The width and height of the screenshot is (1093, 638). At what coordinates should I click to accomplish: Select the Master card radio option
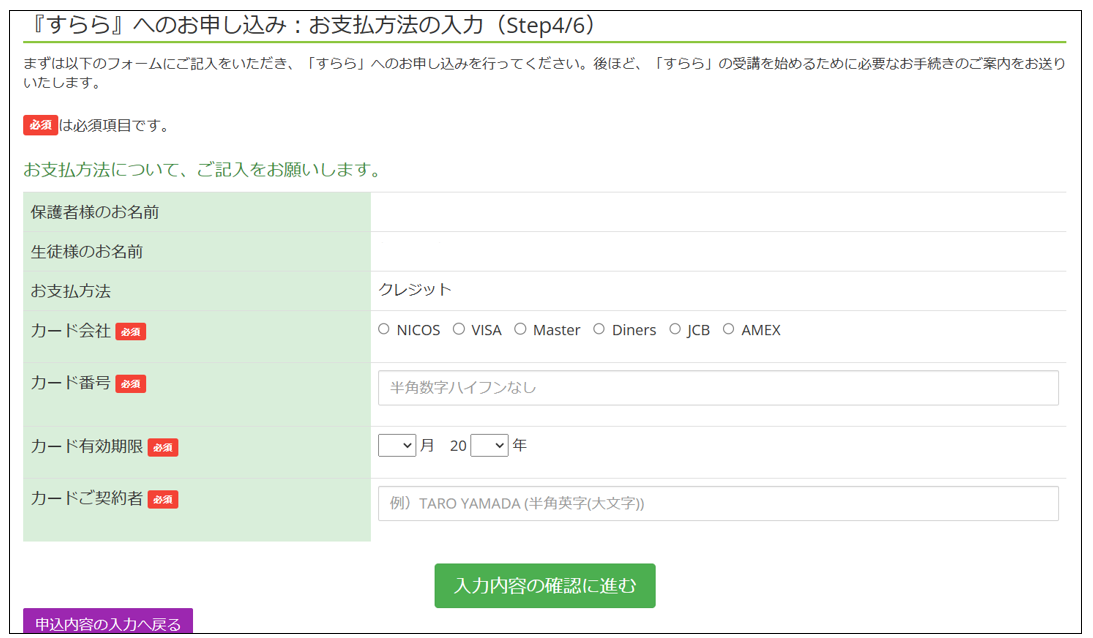point(520,329)
